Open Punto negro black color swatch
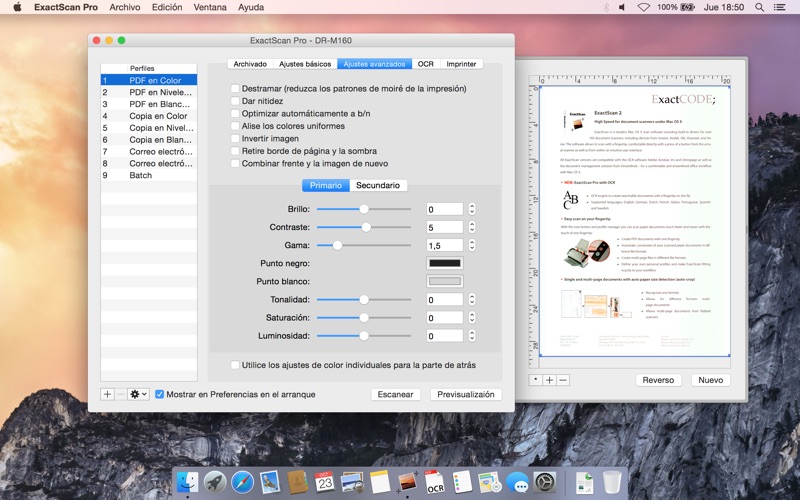This screenshot has width=800, height=500. (445, 263)
